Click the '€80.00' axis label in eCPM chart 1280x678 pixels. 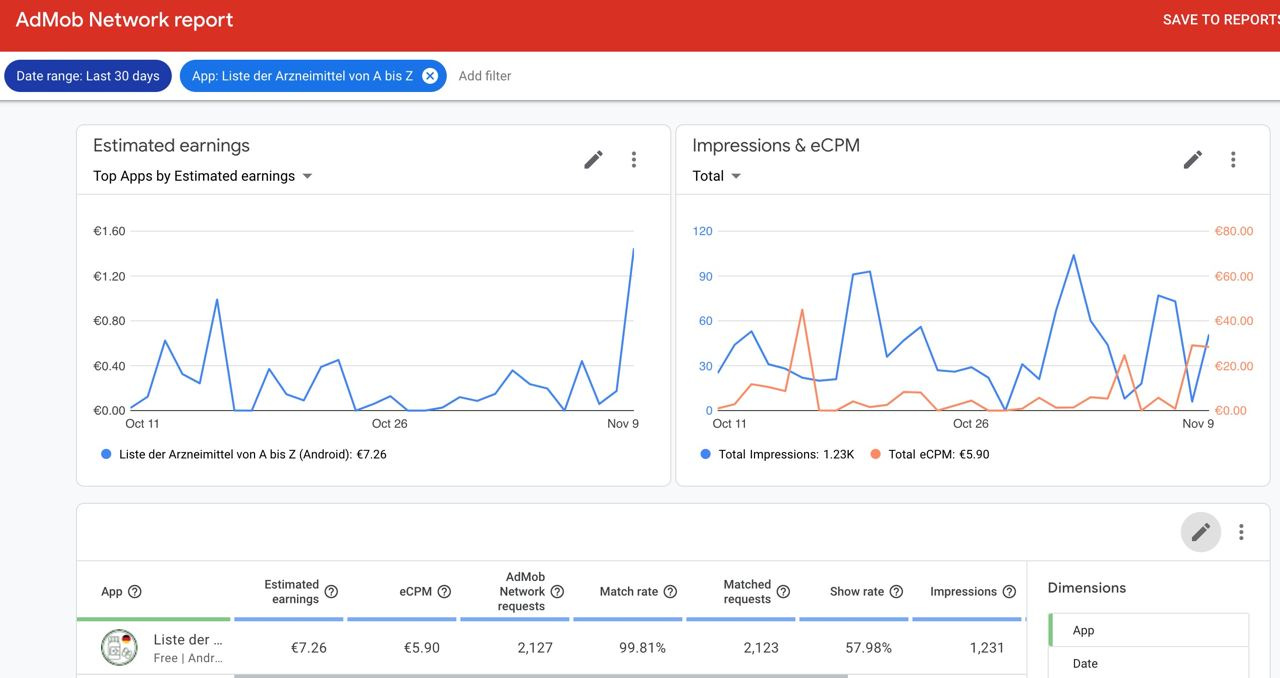[1234, 231]
